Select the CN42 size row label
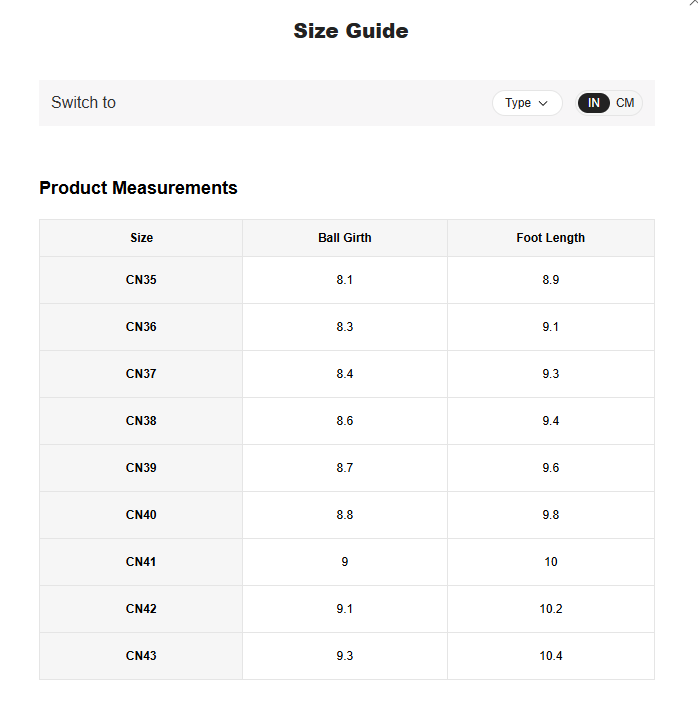This screenshot has height=708, width=698. (x=141, y=609)
